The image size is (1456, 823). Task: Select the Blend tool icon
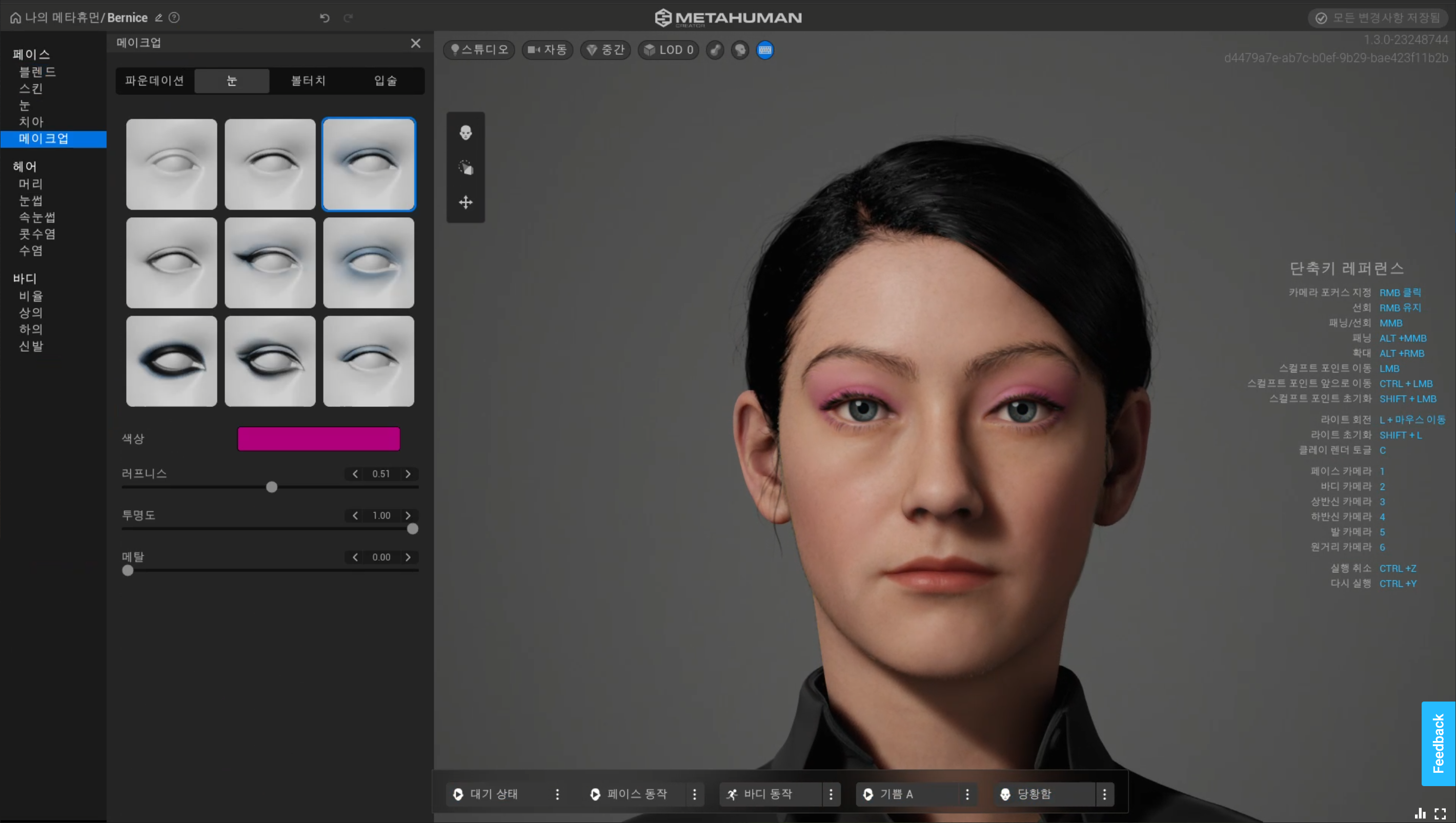(466, 167)
